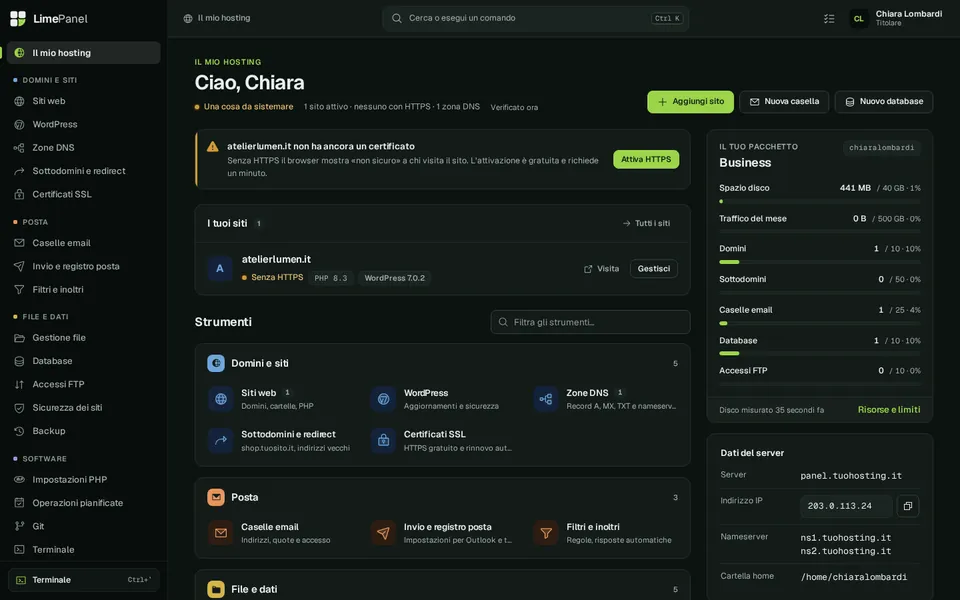Follow the Tutti i siti link
This screenshot has width=960, height=600.
pyautogui.click(x=647, y=223)
